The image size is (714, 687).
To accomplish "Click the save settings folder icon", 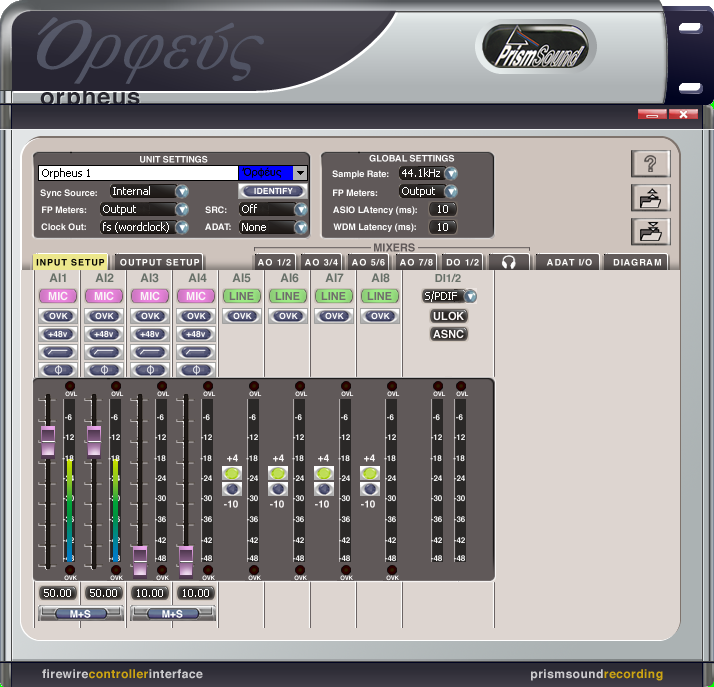I will (x=649, y=231).
